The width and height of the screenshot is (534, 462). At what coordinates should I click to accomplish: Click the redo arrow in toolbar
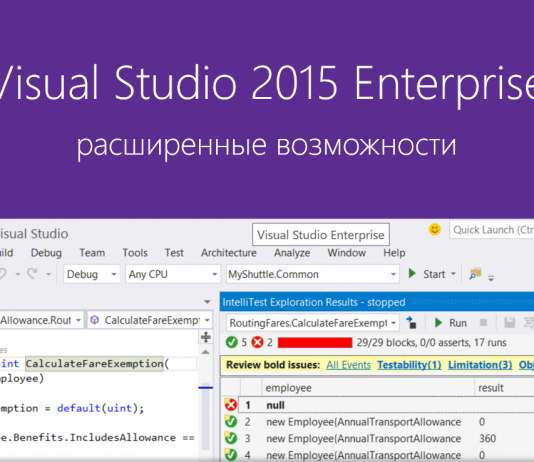coord(33,273)
